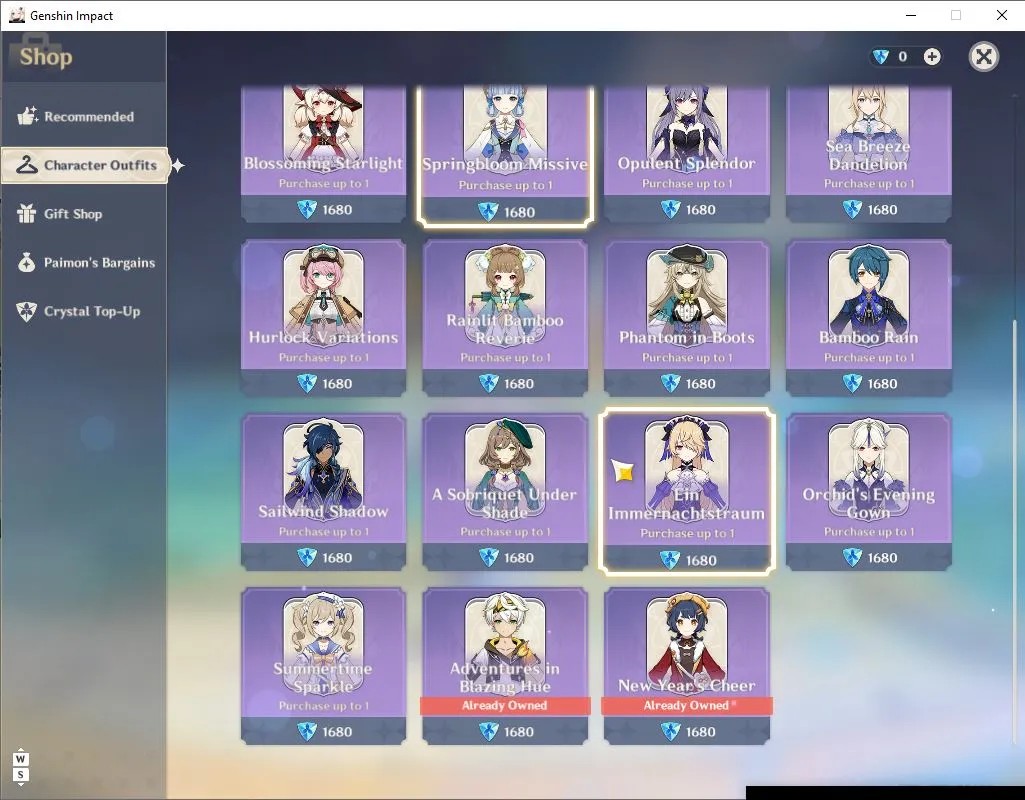1025x800 pixels.
Task: Select the Adventures in Blazing Hue card
Action: point(505,665)
